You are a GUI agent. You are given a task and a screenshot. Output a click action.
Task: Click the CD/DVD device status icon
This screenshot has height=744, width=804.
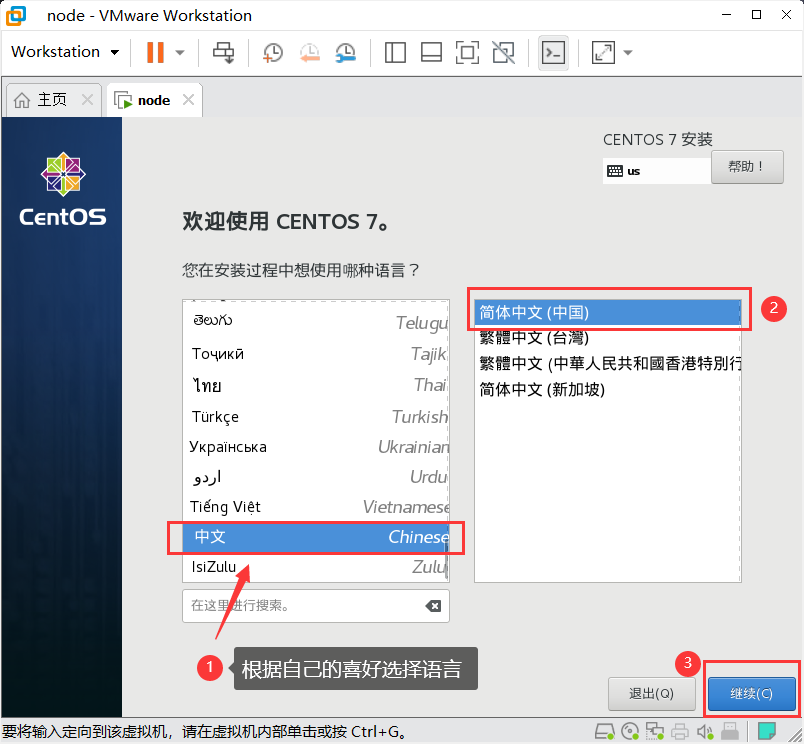[x=627, y=731]
